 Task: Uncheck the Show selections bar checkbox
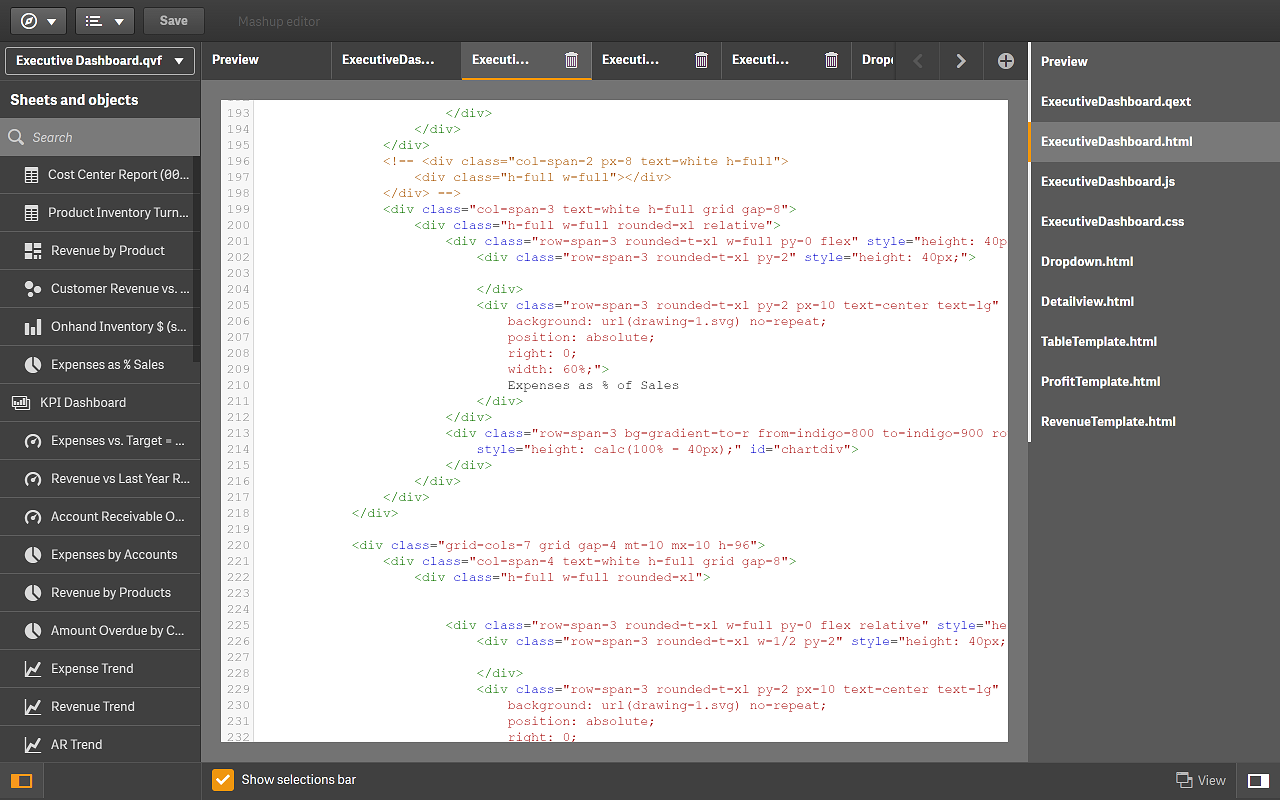point(222,779)
